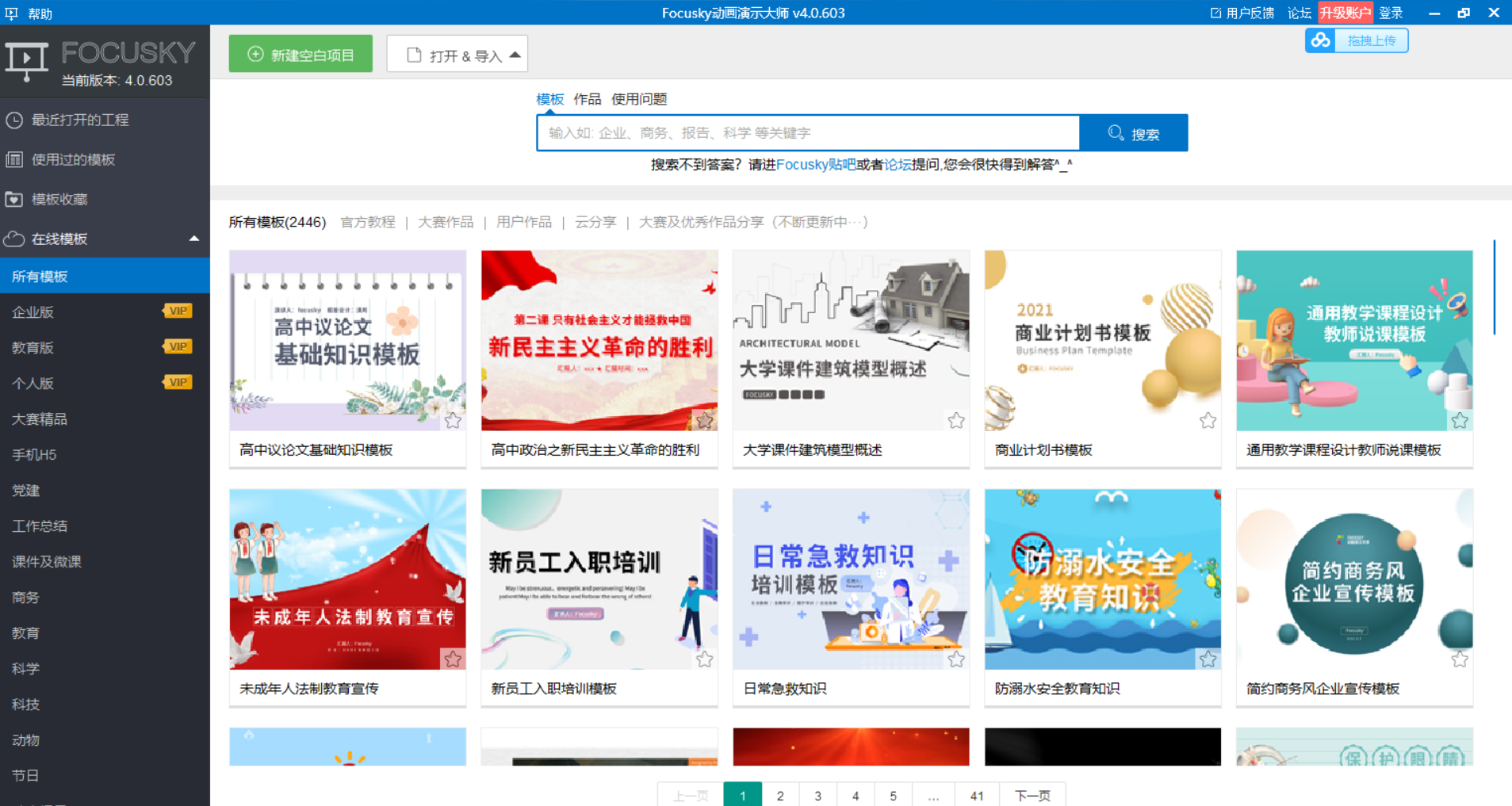Screen dimensions: 1512x806
Task: Open the 帮助 menu
Action: click(40, 13)
